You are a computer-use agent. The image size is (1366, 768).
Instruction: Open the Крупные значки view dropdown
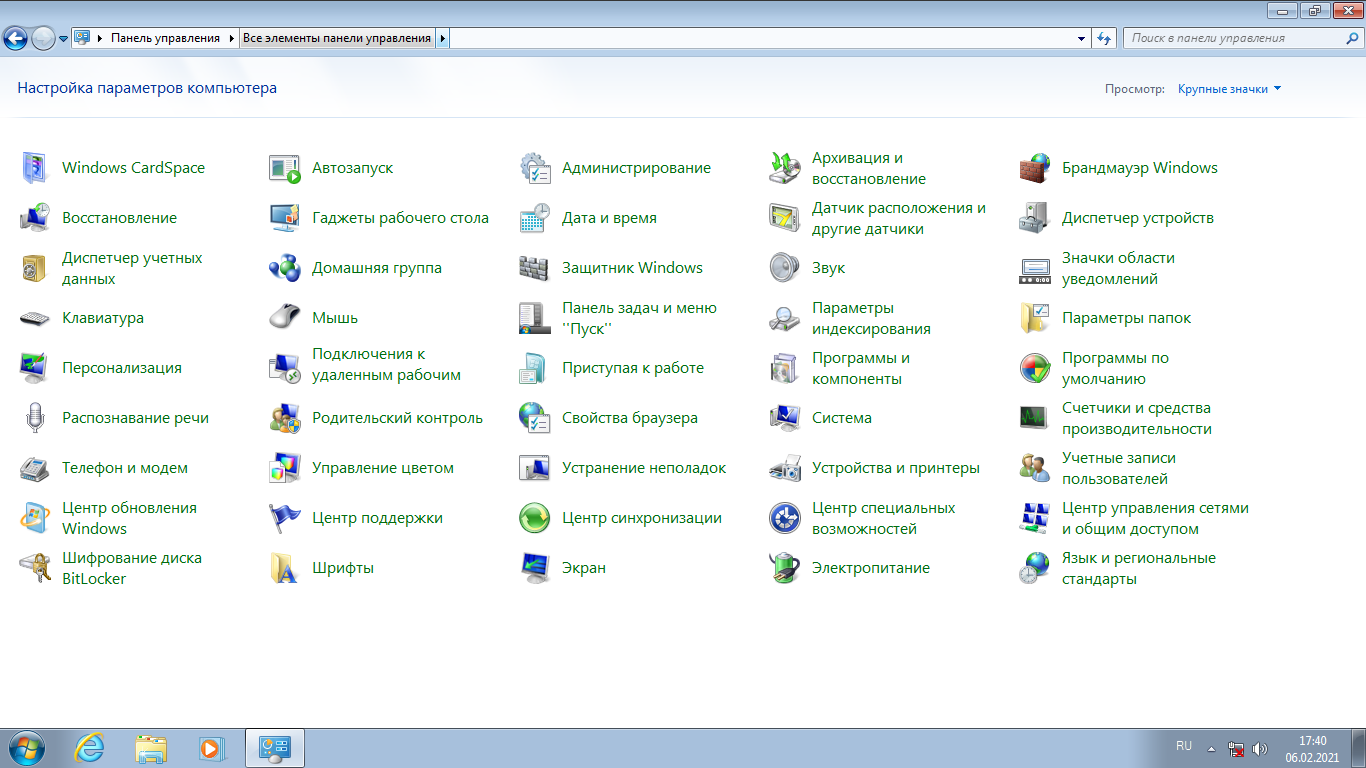click(1229, 89)
